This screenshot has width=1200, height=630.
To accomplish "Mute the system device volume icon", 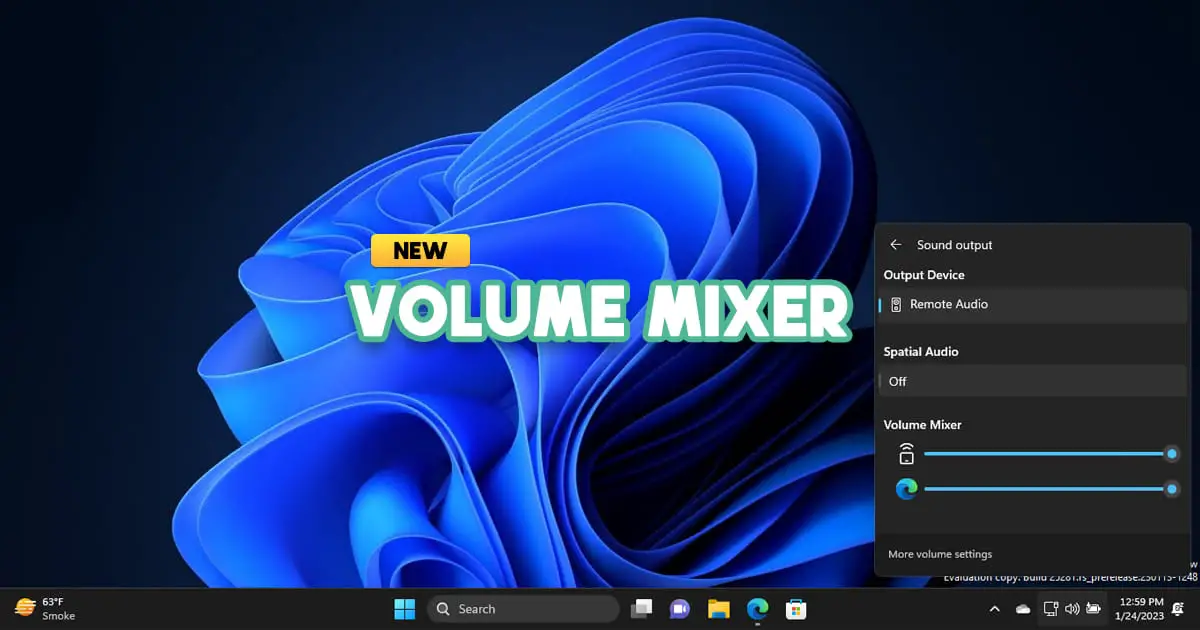I will coord(906,454).
